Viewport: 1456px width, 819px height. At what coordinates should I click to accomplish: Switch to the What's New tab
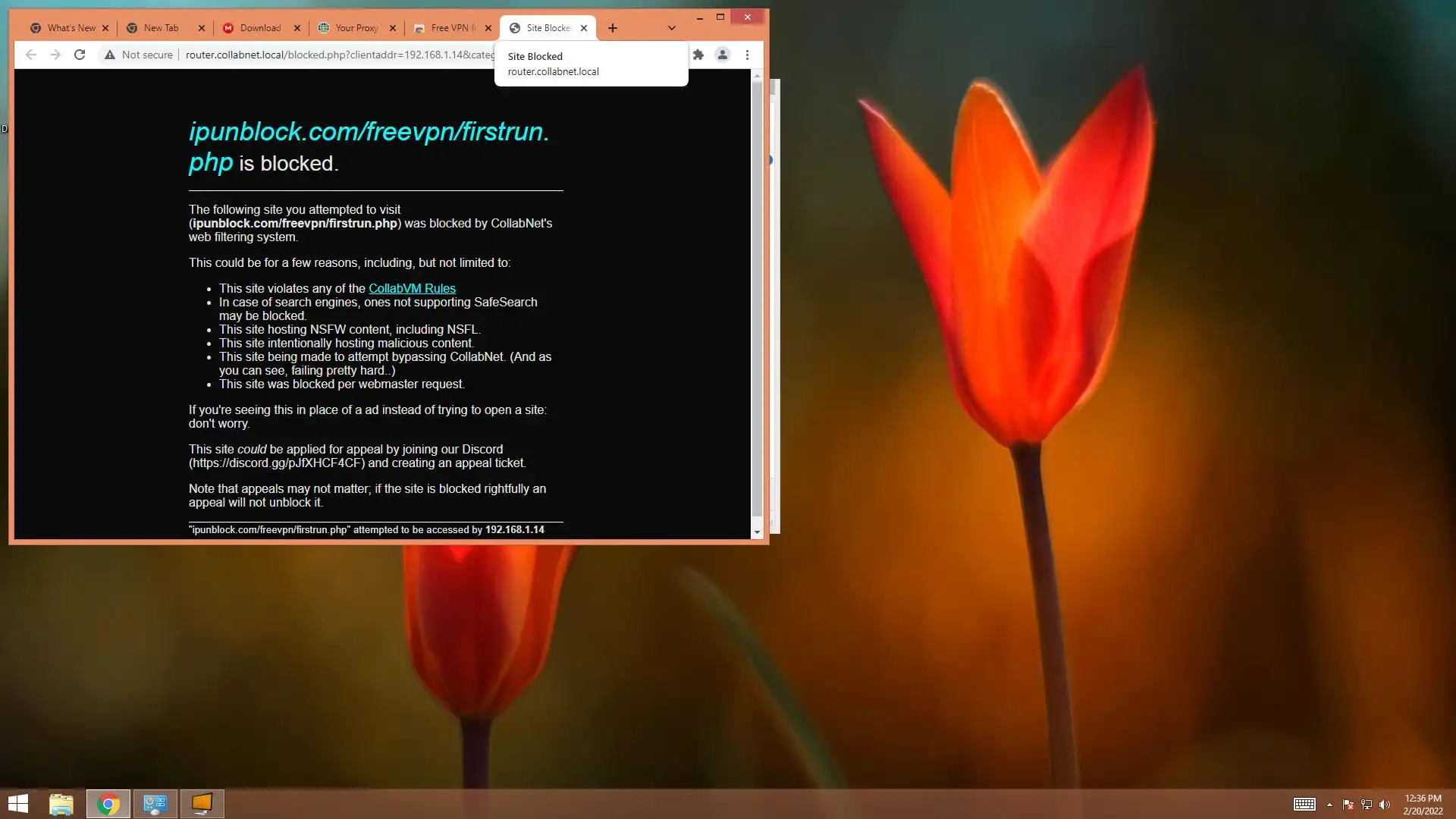click(x=70, y=28)
